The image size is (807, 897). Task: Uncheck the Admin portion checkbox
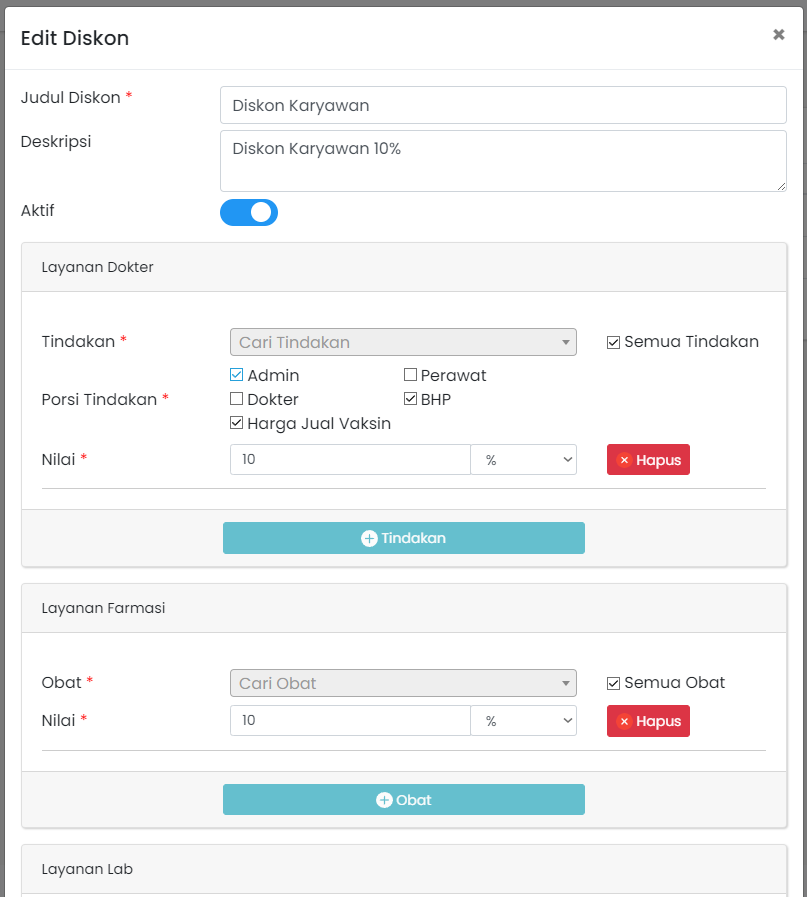pos(237,376)
